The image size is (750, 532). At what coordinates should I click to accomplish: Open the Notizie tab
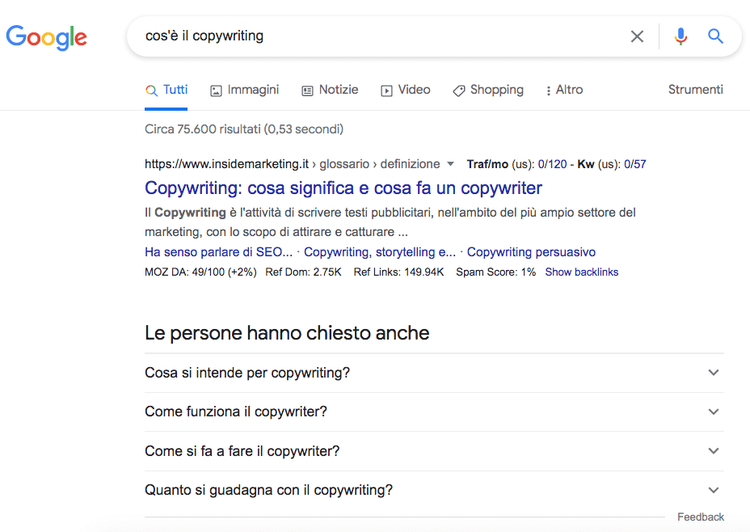[330, 90]
